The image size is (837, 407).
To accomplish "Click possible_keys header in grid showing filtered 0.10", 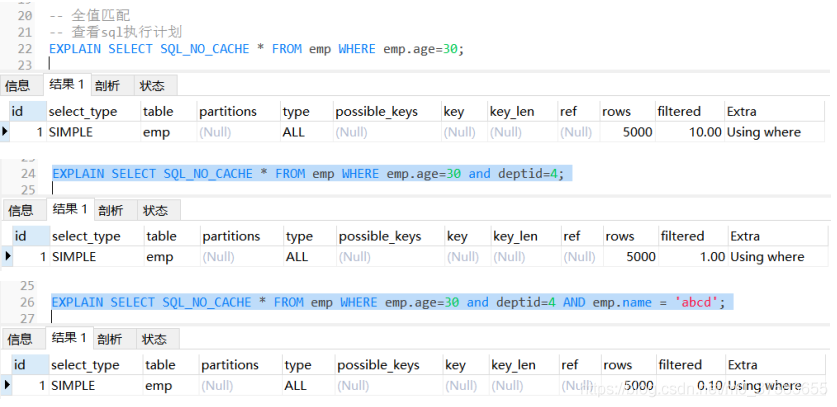I will click(x=376, y=365).
